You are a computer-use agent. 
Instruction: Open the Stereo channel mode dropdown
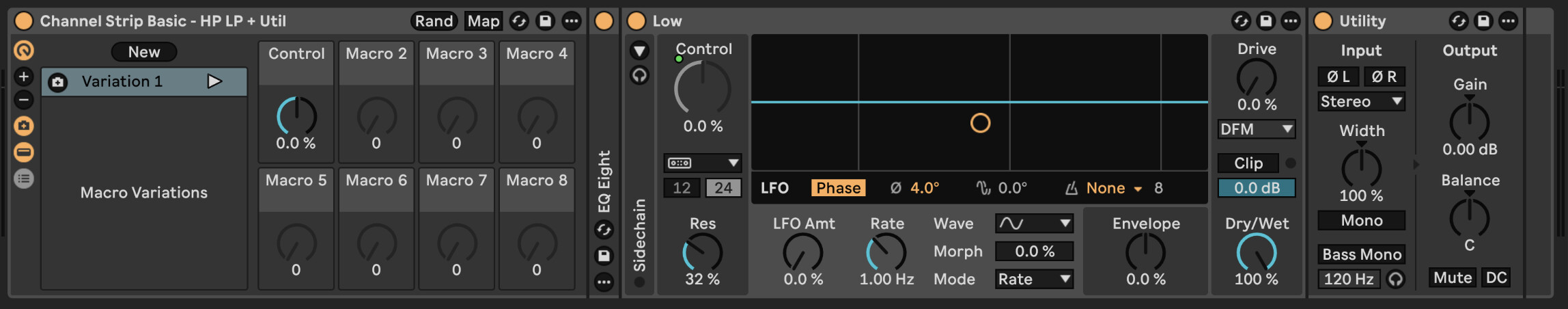(1361, 102)
